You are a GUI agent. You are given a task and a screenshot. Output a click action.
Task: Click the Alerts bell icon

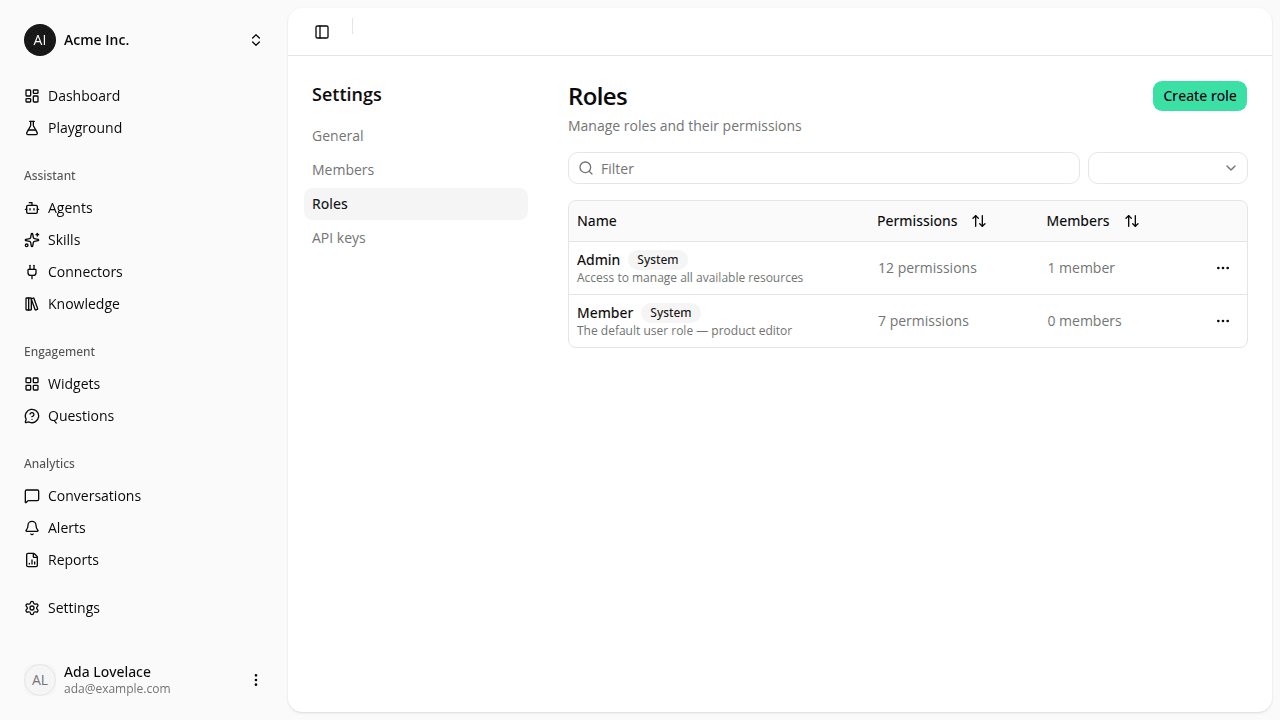point(32,528)
